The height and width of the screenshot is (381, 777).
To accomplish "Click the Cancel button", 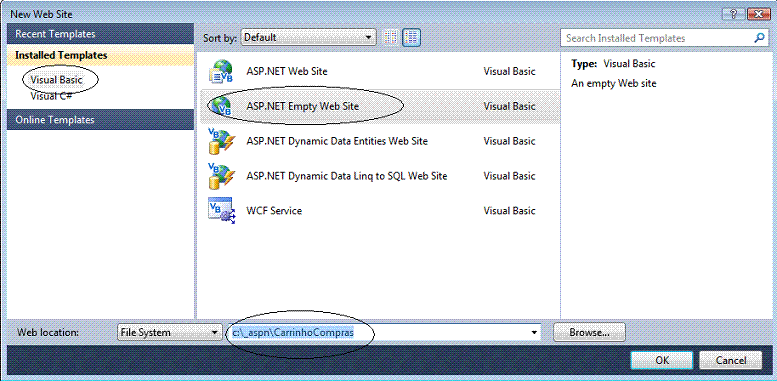I will pyautogui.click(x=730, y=360).
